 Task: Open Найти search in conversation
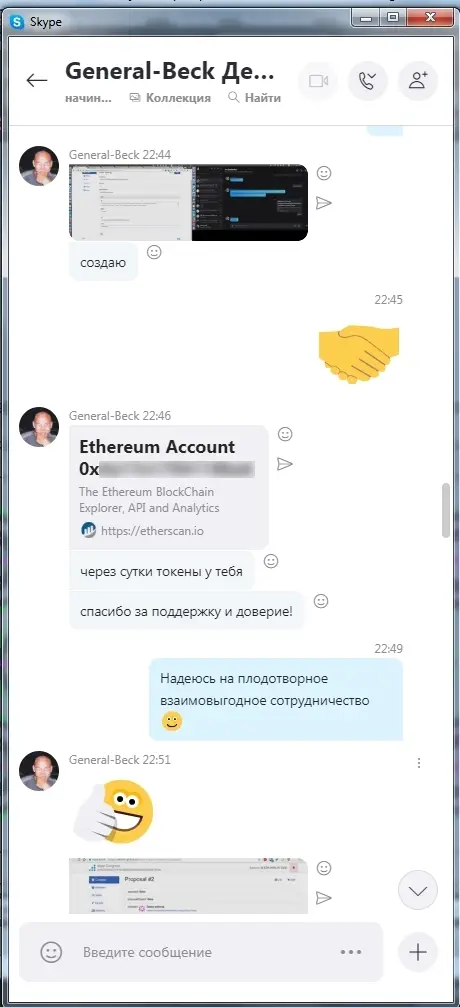point(254,98)
